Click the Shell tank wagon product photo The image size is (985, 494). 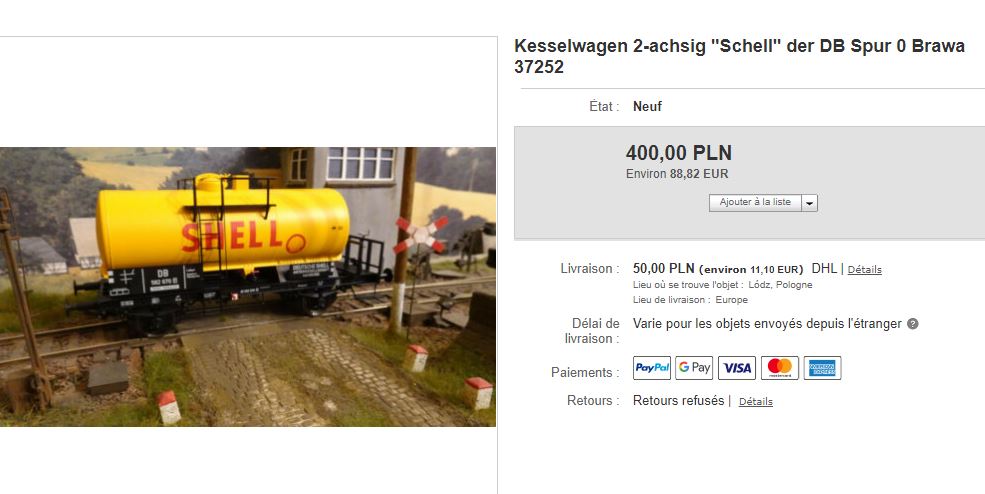coord(248,287)
